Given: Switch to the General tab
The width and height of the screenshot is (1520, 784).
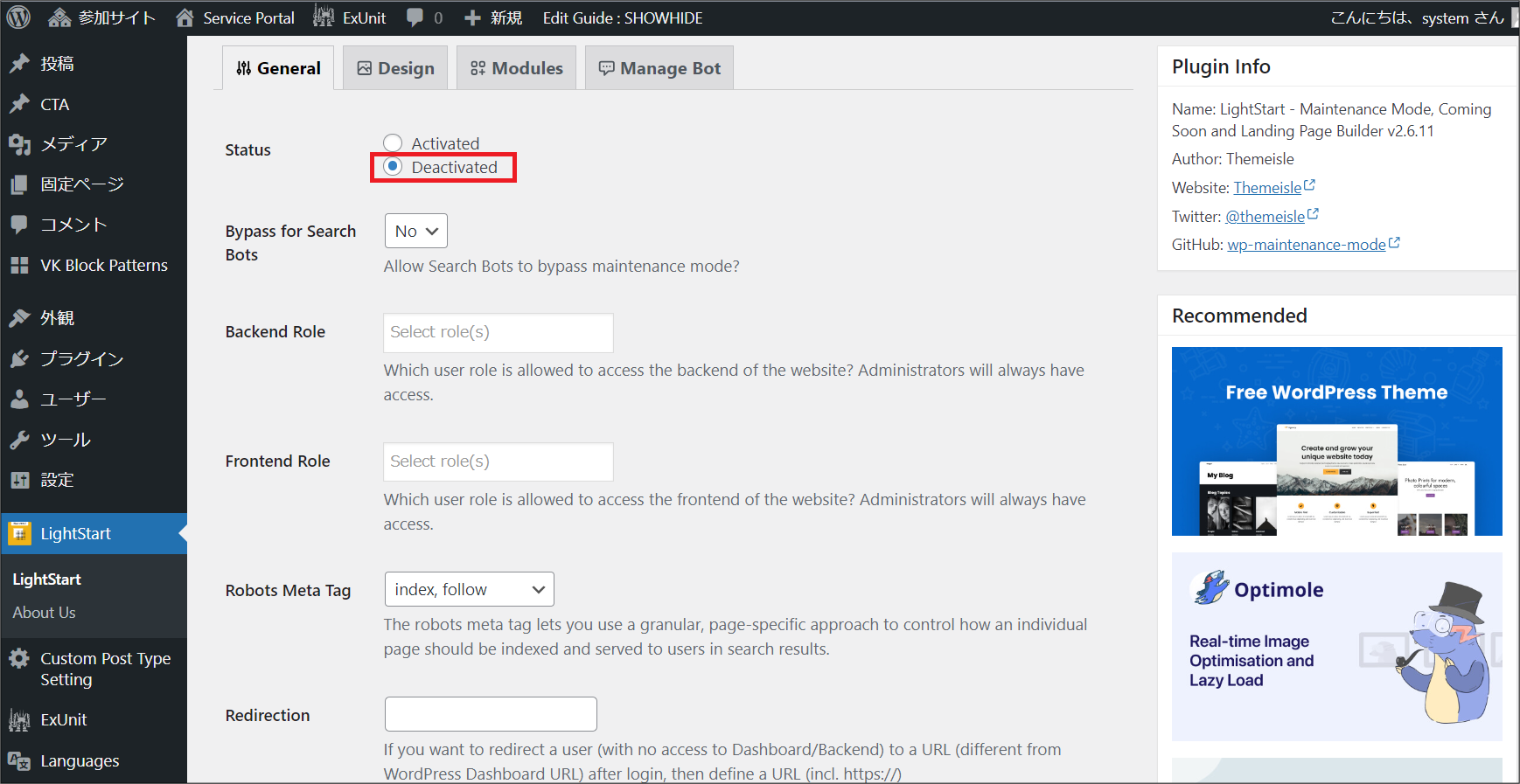Looking at the screenshot, I should pos(278,68).
